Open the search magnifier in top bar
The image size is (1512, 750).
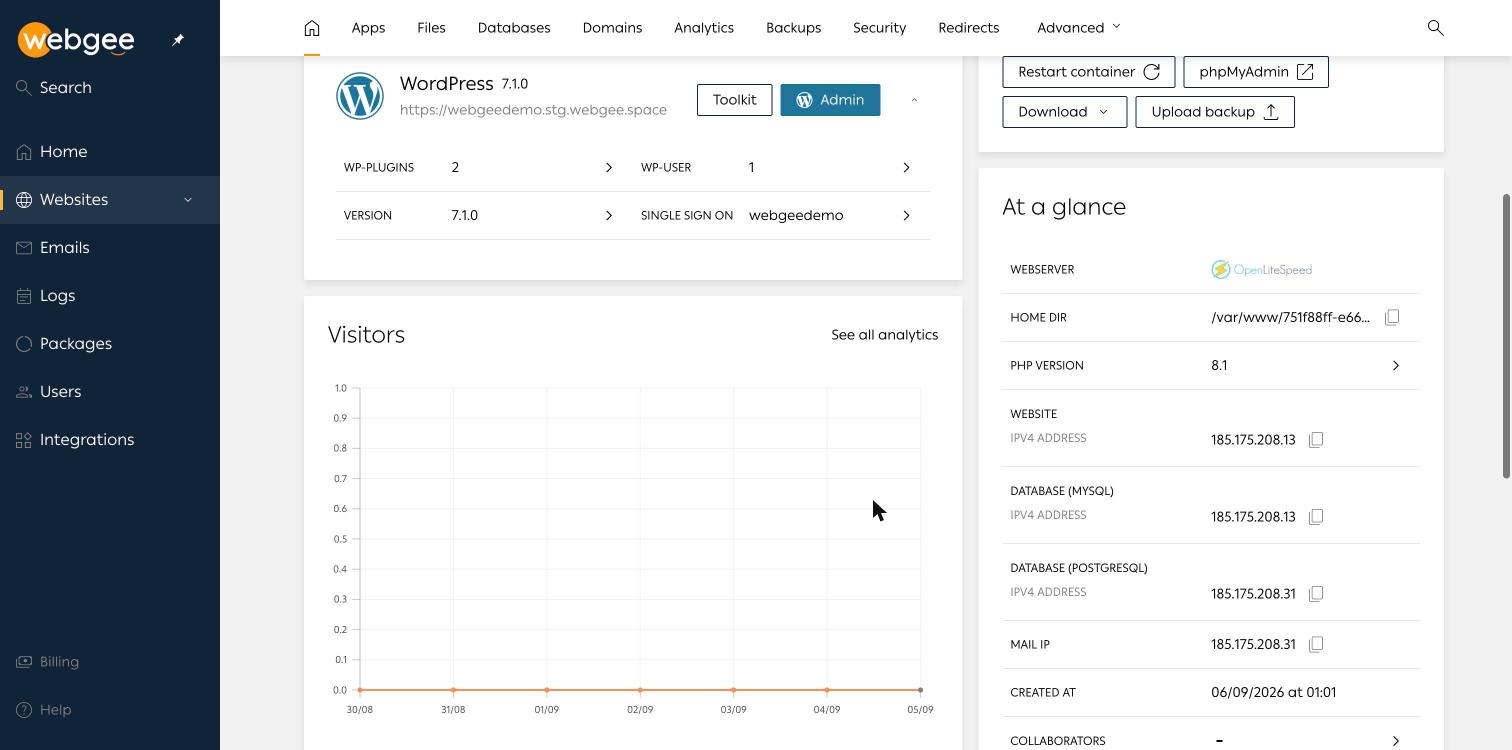tap(1435, 28)
